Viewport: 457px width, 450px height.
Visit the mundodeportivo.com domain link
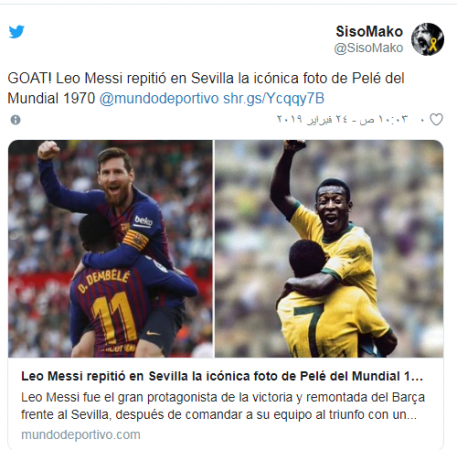pyautogui.click(x=81, y=435)
